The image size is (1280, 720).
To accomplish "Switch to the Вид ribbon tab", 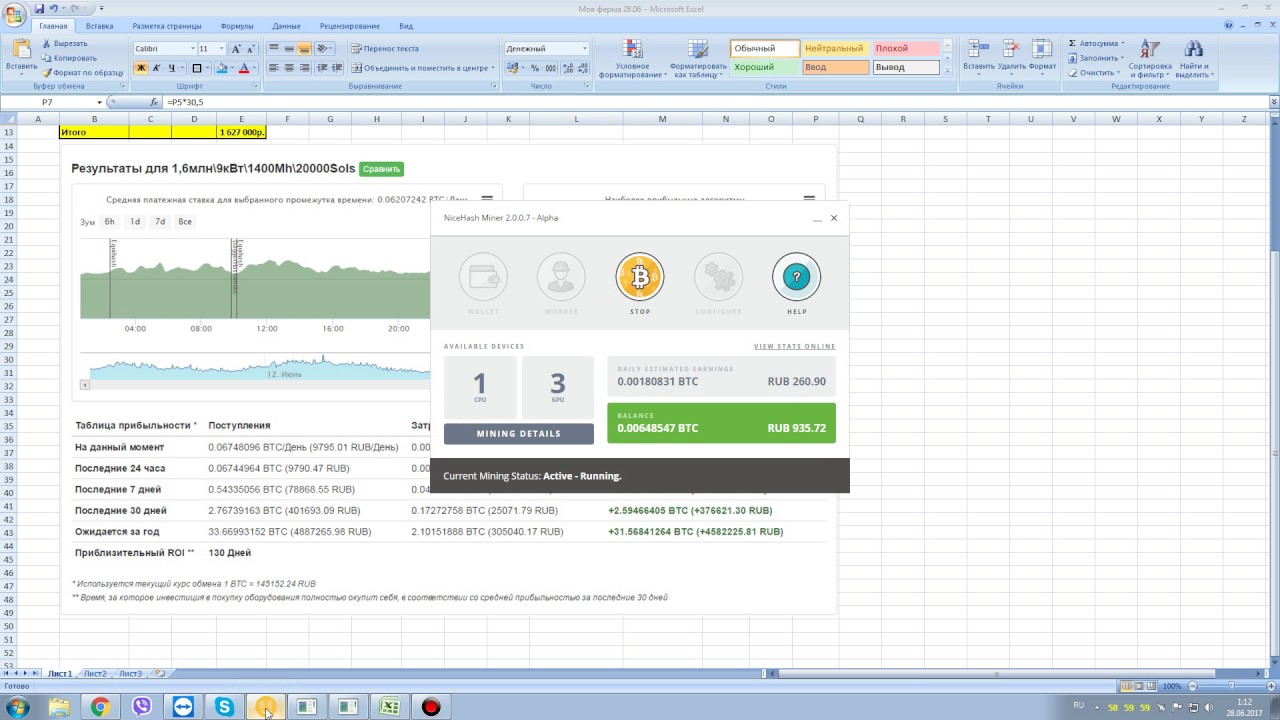I will tap(406, 26).
